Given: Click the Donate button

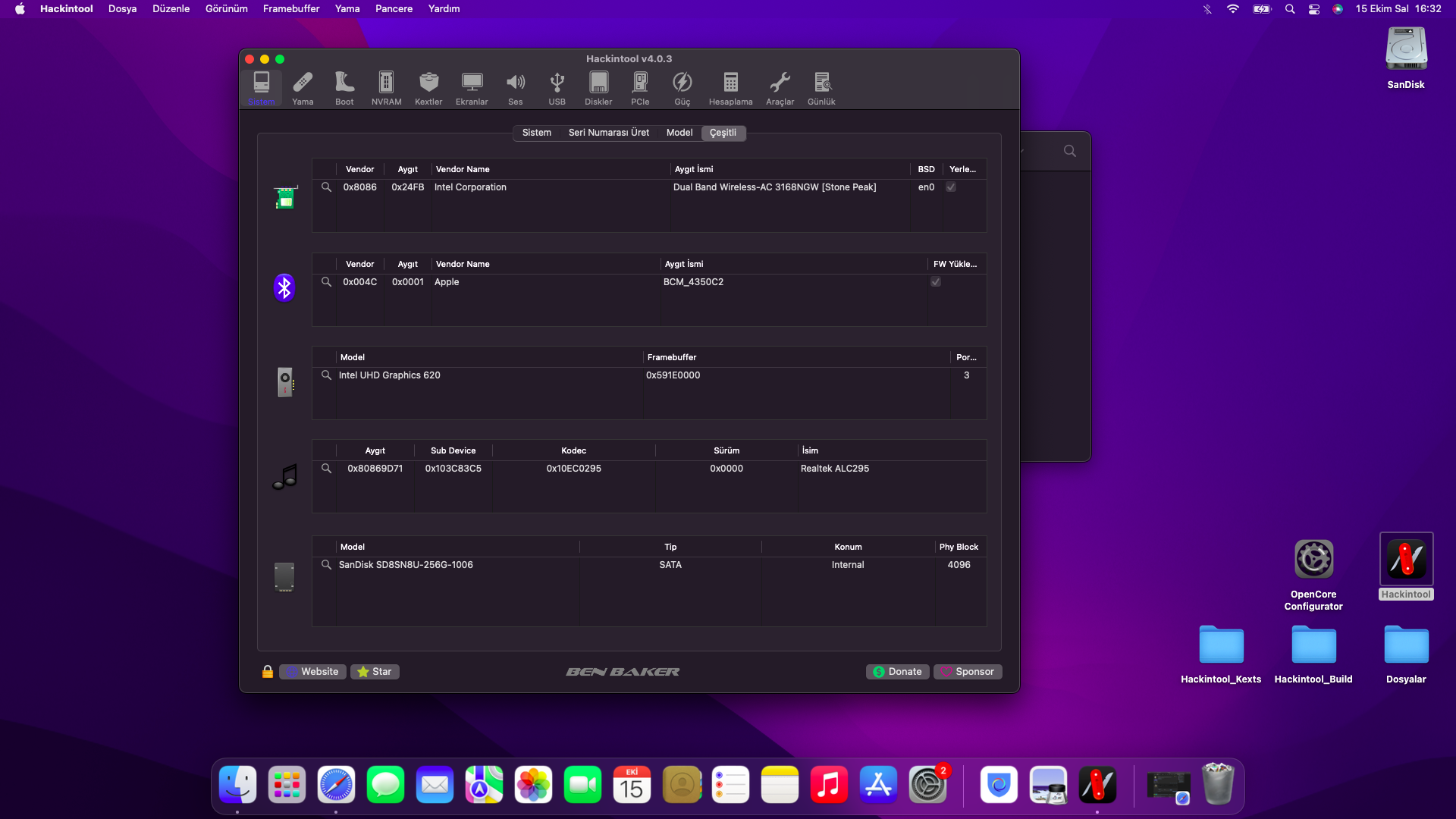Looking at the screenshot, I should click(x=897, y=672).
